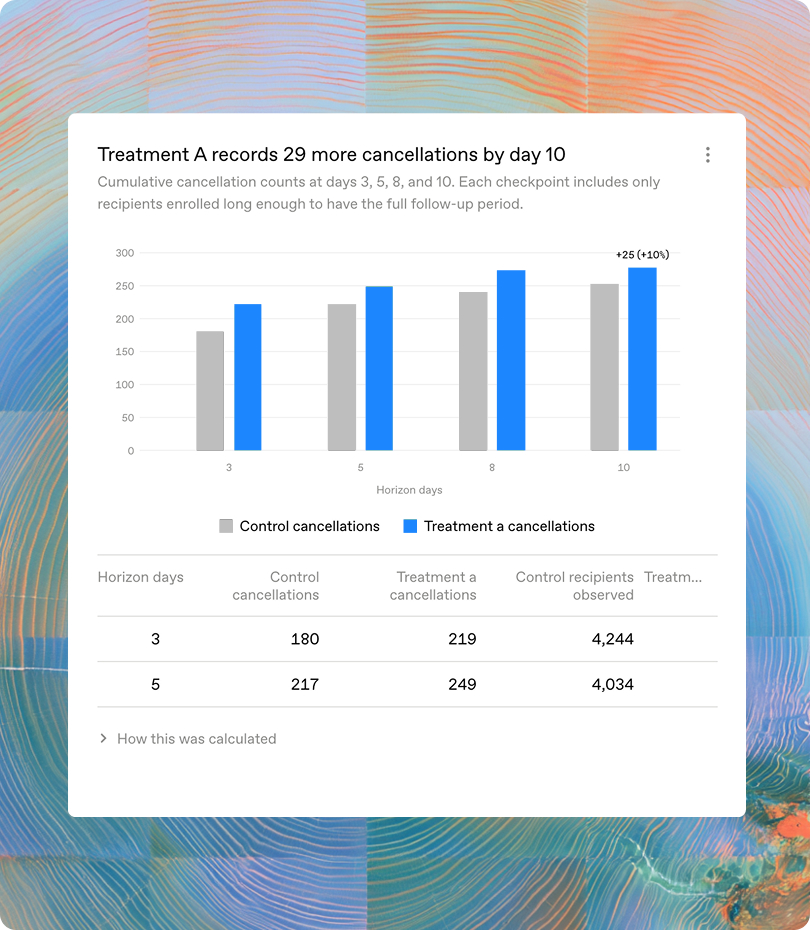Viewport: 810px width, 930px height.
Task: Click the y-axis tick label '150'
Action: pyautogui.click(x=125, y=352)
